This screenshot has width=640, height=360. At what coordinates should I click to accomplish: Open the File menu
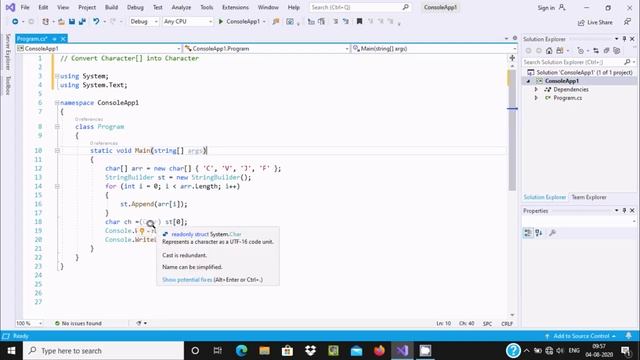point(25,7)
